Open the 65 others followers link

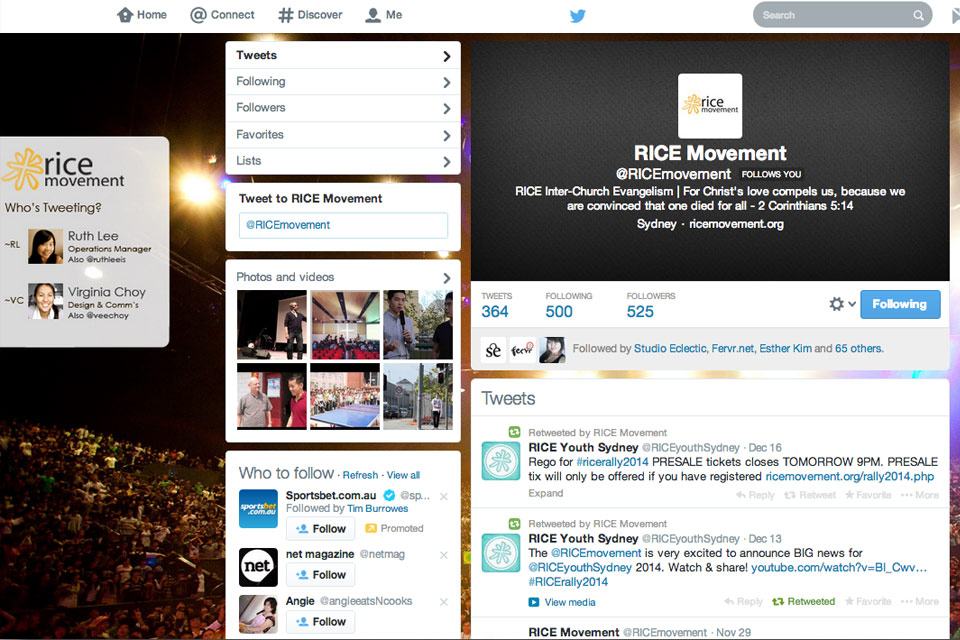point(858,348)
